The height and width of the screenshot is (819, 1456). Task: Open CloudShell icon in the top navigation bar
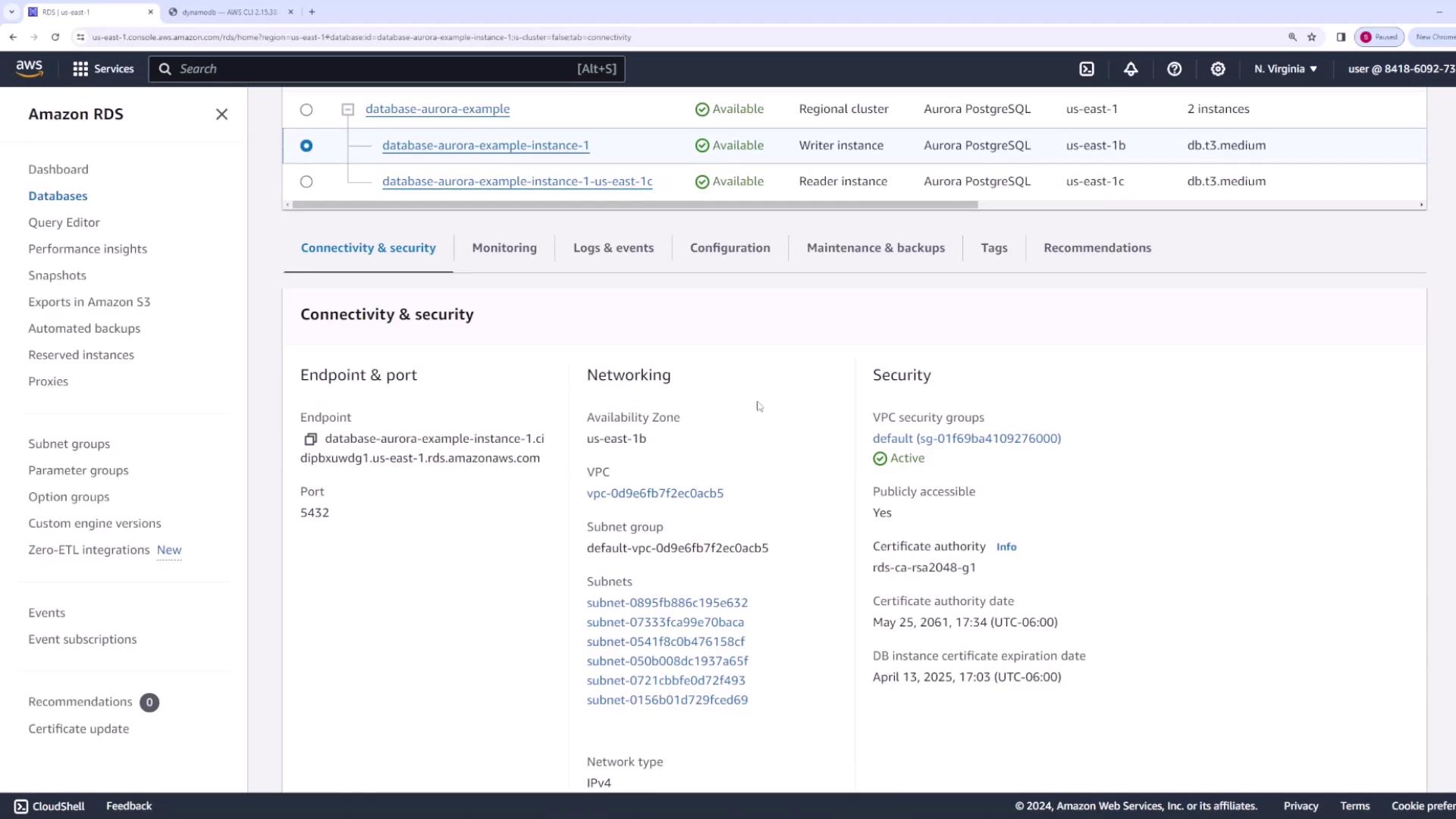pyautogui.click(x=1087, y=69)
